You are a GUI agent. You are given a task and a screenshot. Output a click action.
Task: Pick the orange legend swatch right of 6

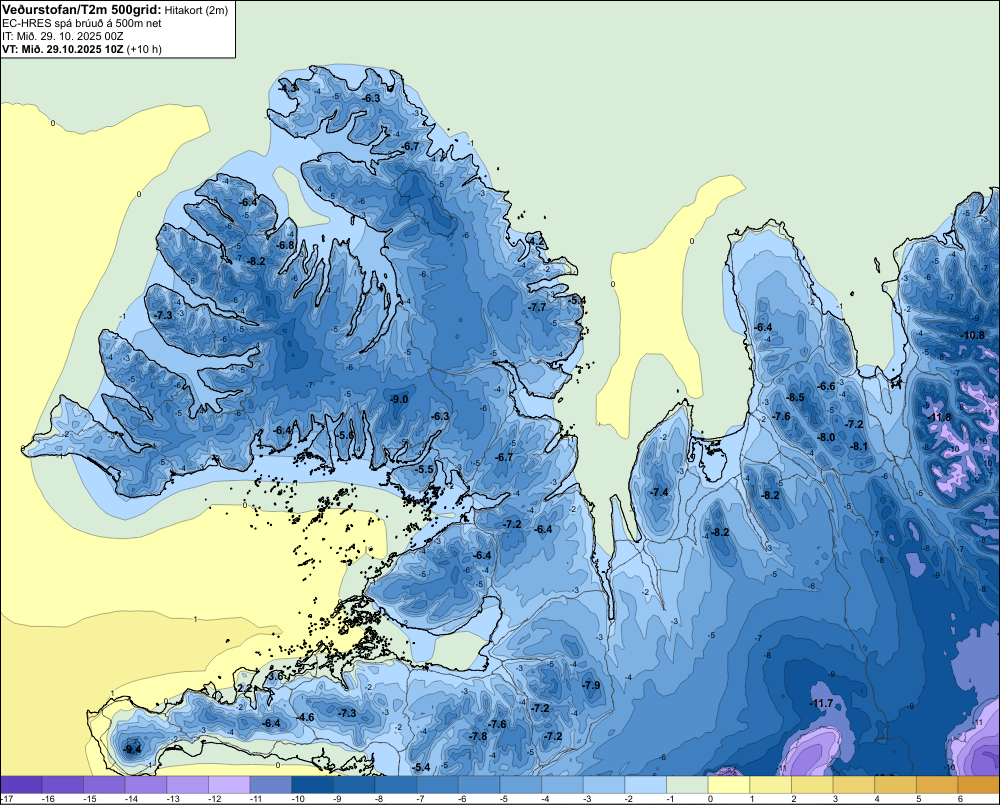[979, 785]
